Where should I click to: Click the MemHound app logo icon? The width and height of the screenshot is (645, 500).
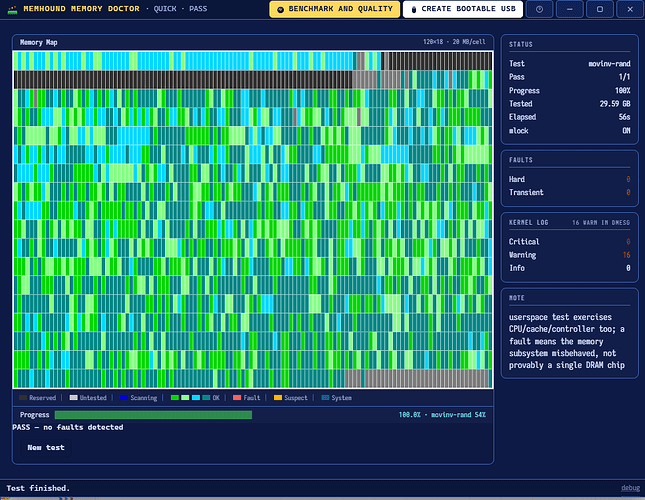coord(13,9)
